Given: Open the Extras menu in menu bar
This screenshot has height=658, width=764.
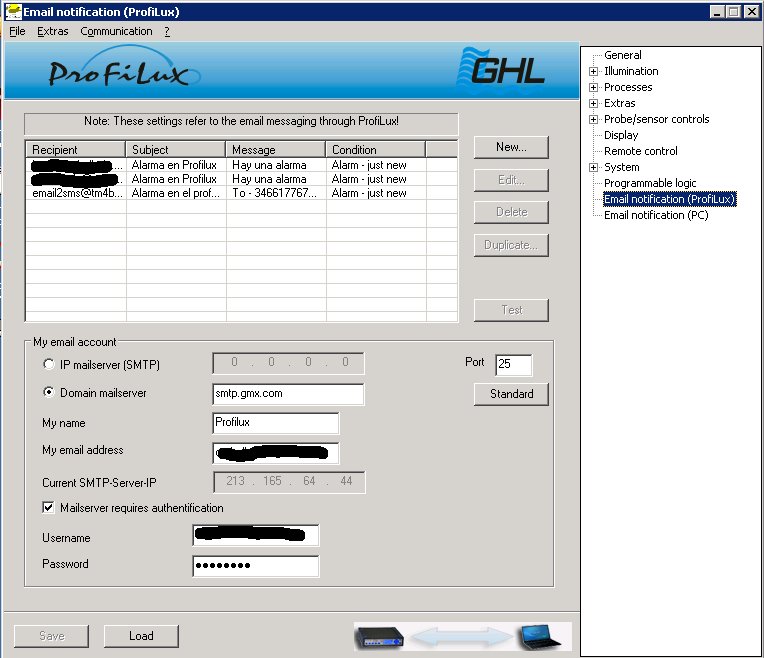Looking at the screenshot, I should (x=53, y=31).
